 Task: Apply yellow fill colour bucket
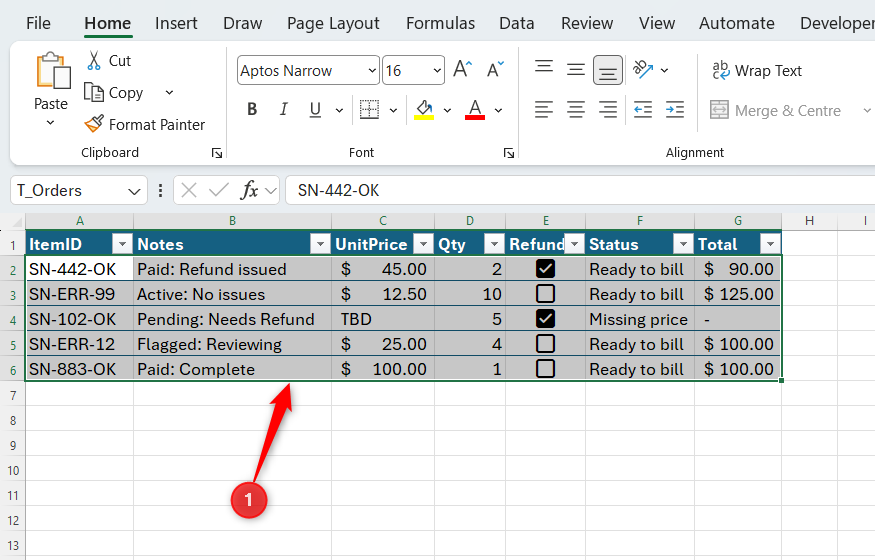pyautogui.click(x=424, y=110)
